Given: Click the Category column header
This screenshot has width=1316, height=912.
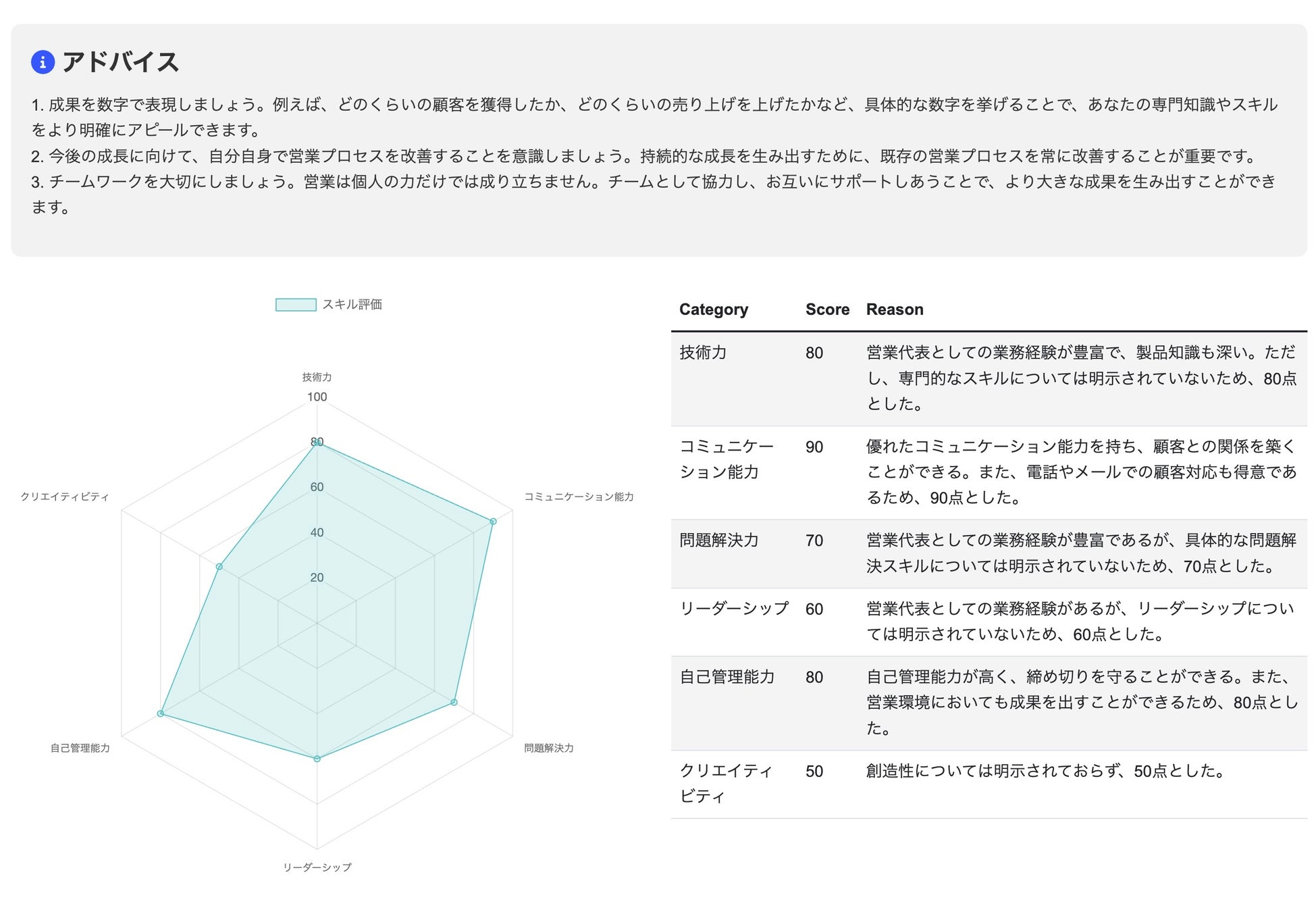Looking at the screenshot, I should [714, 309].
